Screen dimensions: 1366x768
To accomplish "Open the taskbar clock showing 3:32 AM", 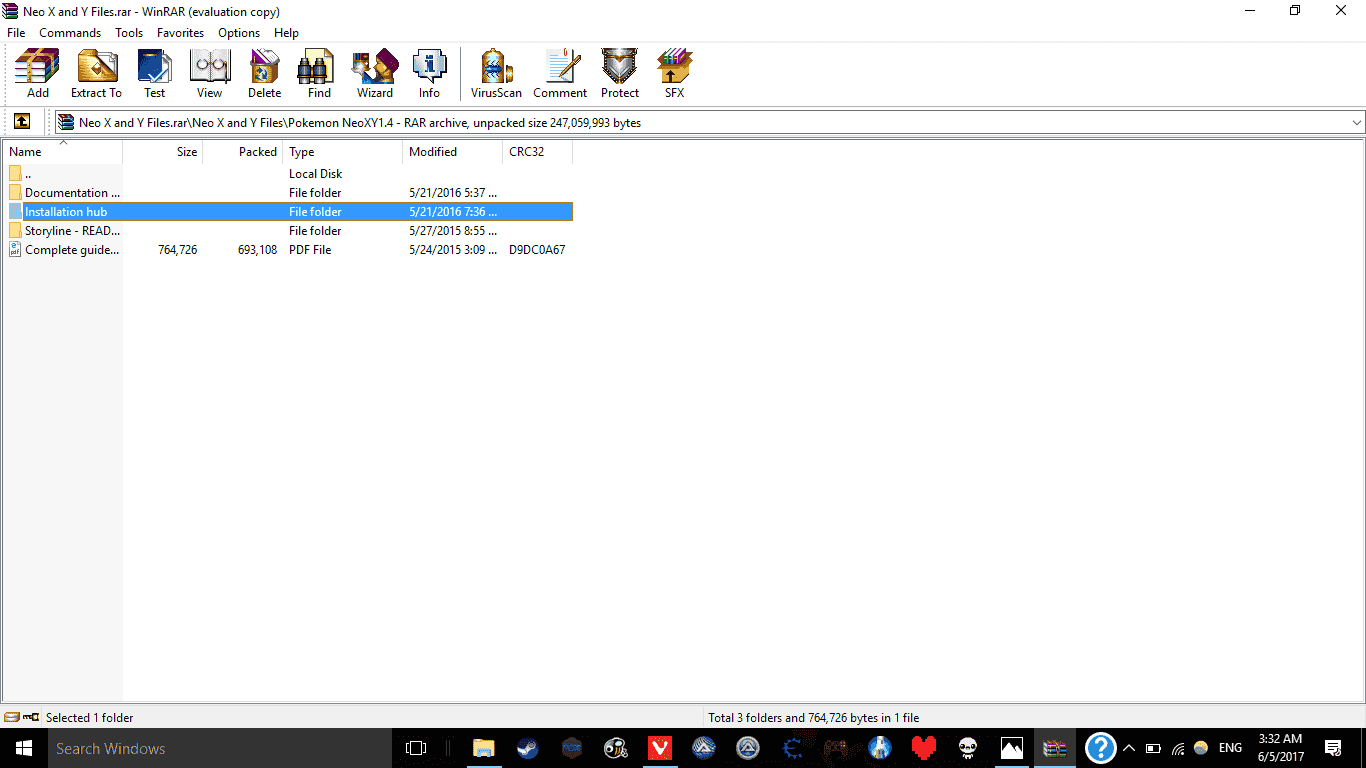I will click(1280, 748).
